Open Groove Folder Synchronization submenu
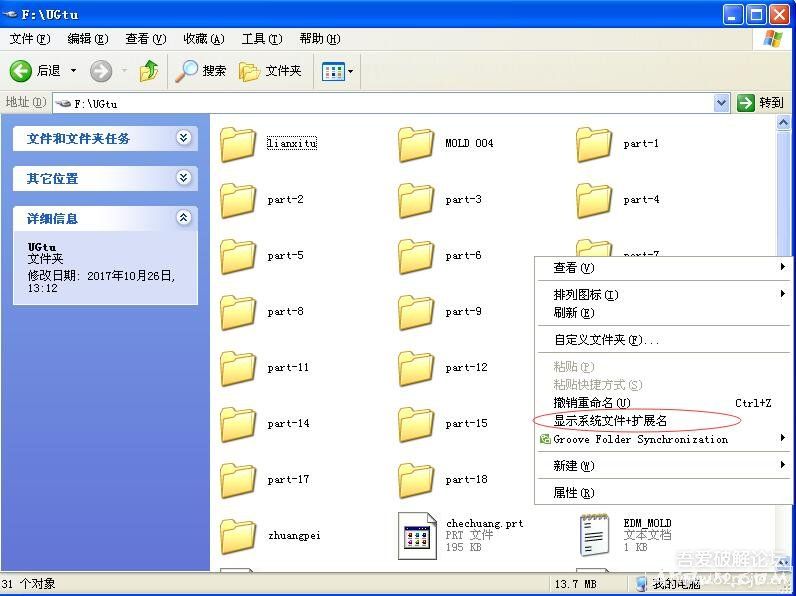Image resolution: width=796 pixels, height=596 pixels. (x=641, y=439)
